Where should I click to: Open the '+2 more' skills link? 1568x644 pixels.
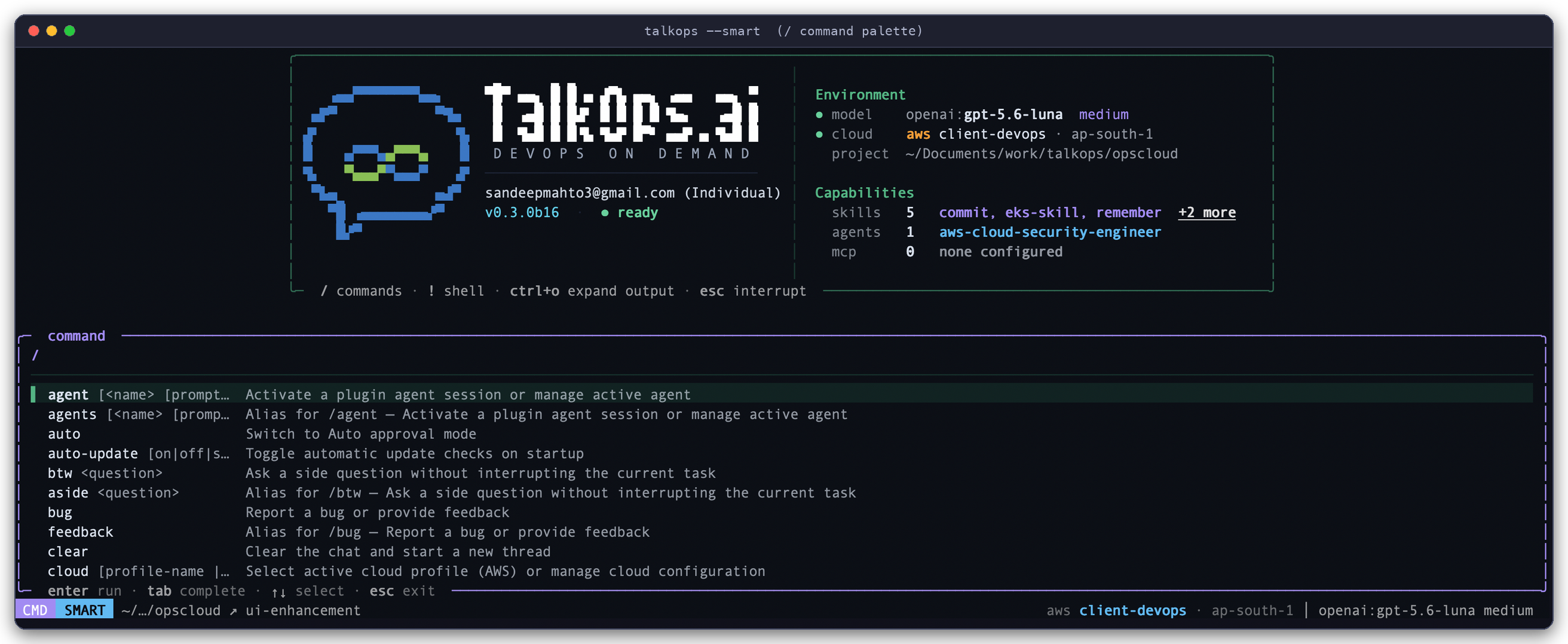click(x=1206, y=213)
